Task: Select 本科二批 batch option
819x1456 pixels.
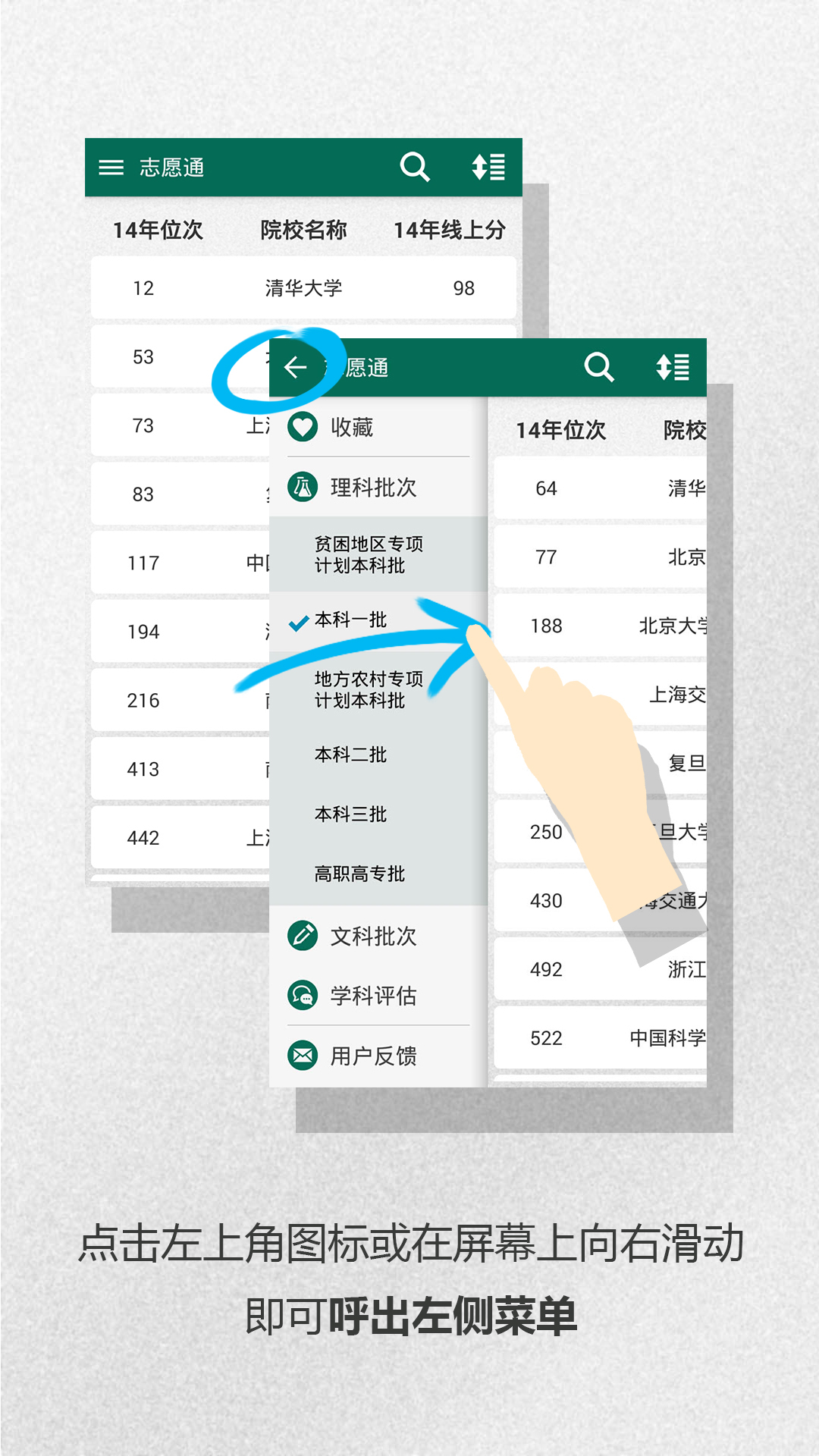Action: point(350,755)
